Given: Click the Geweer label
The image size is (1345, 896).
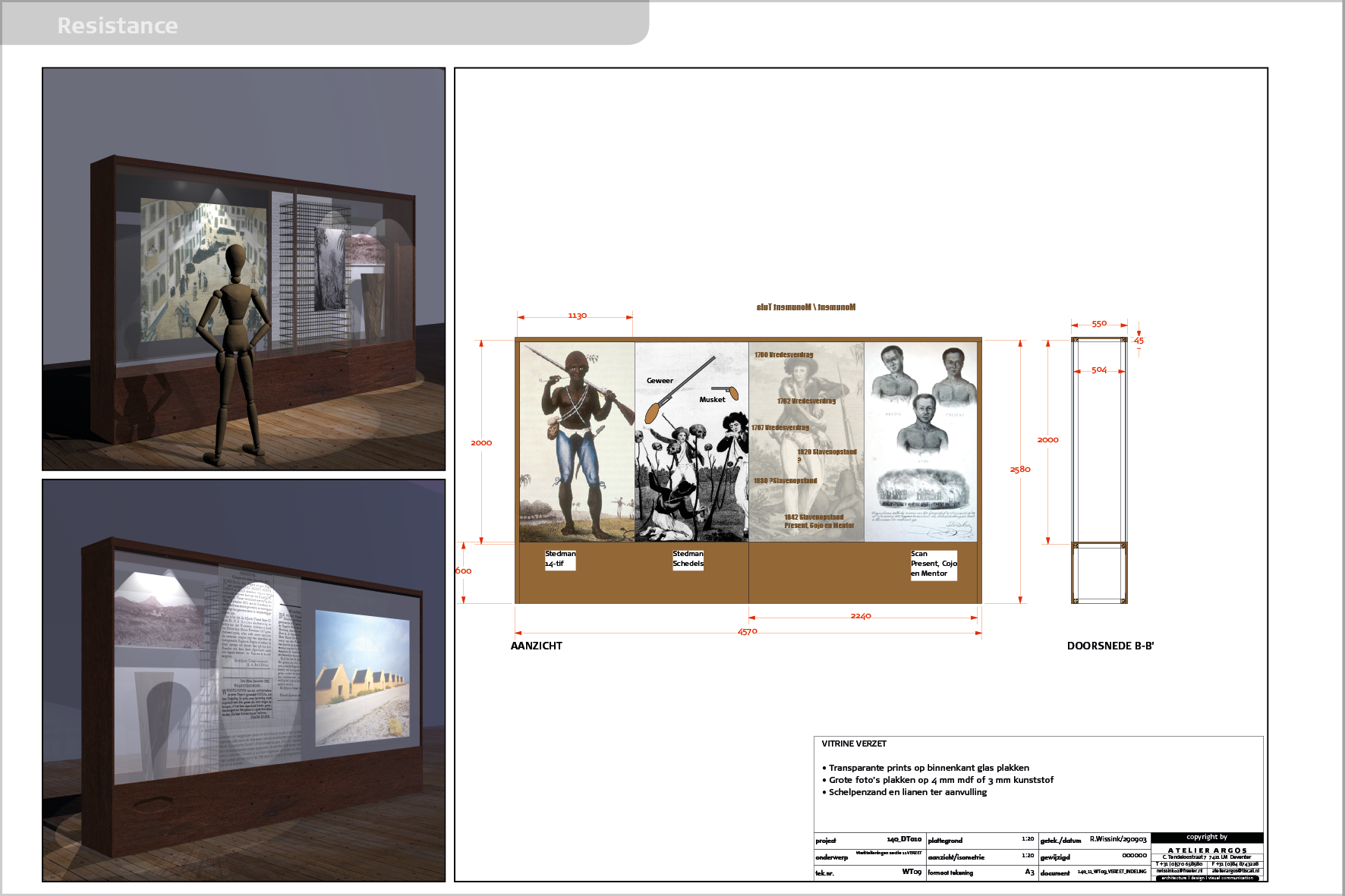Looking at the screenshot, I should pyautogui.click(x=660, y=381).
